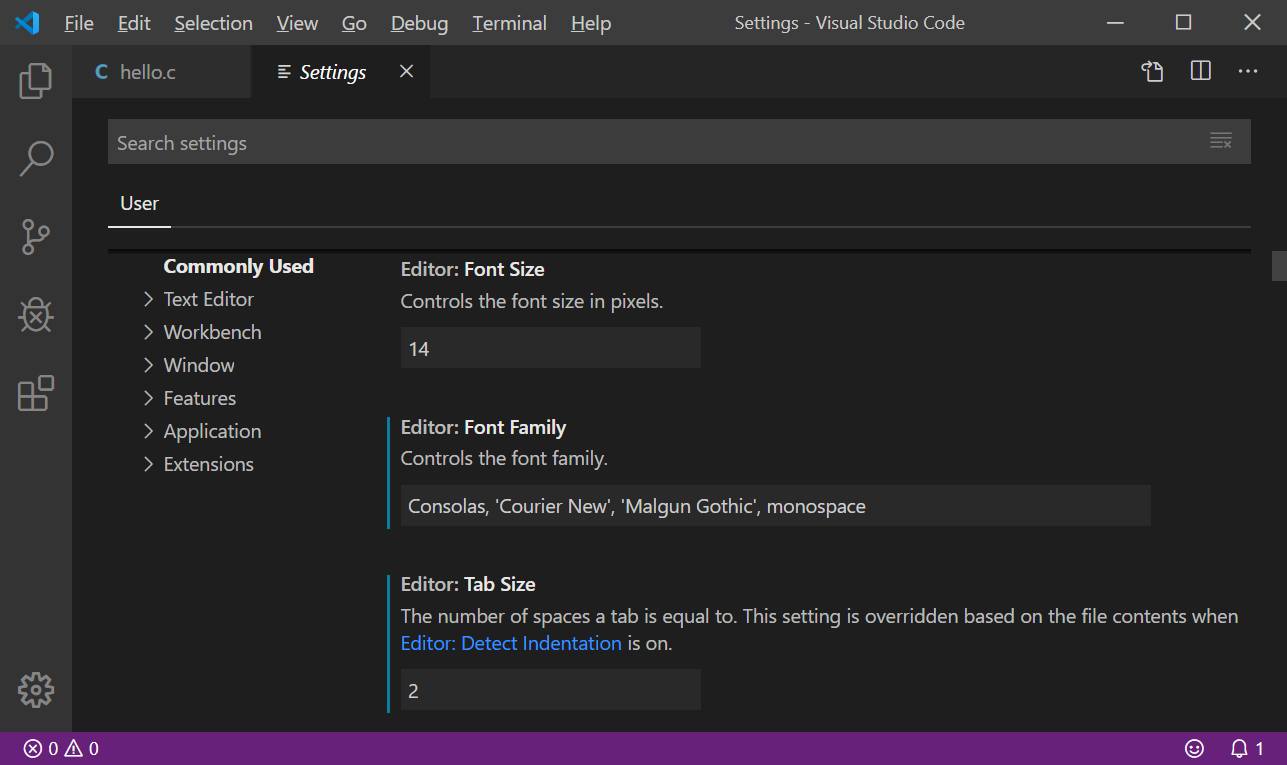Split the editor to the right
The image size is (1287, 765).
coord(1201,71)
